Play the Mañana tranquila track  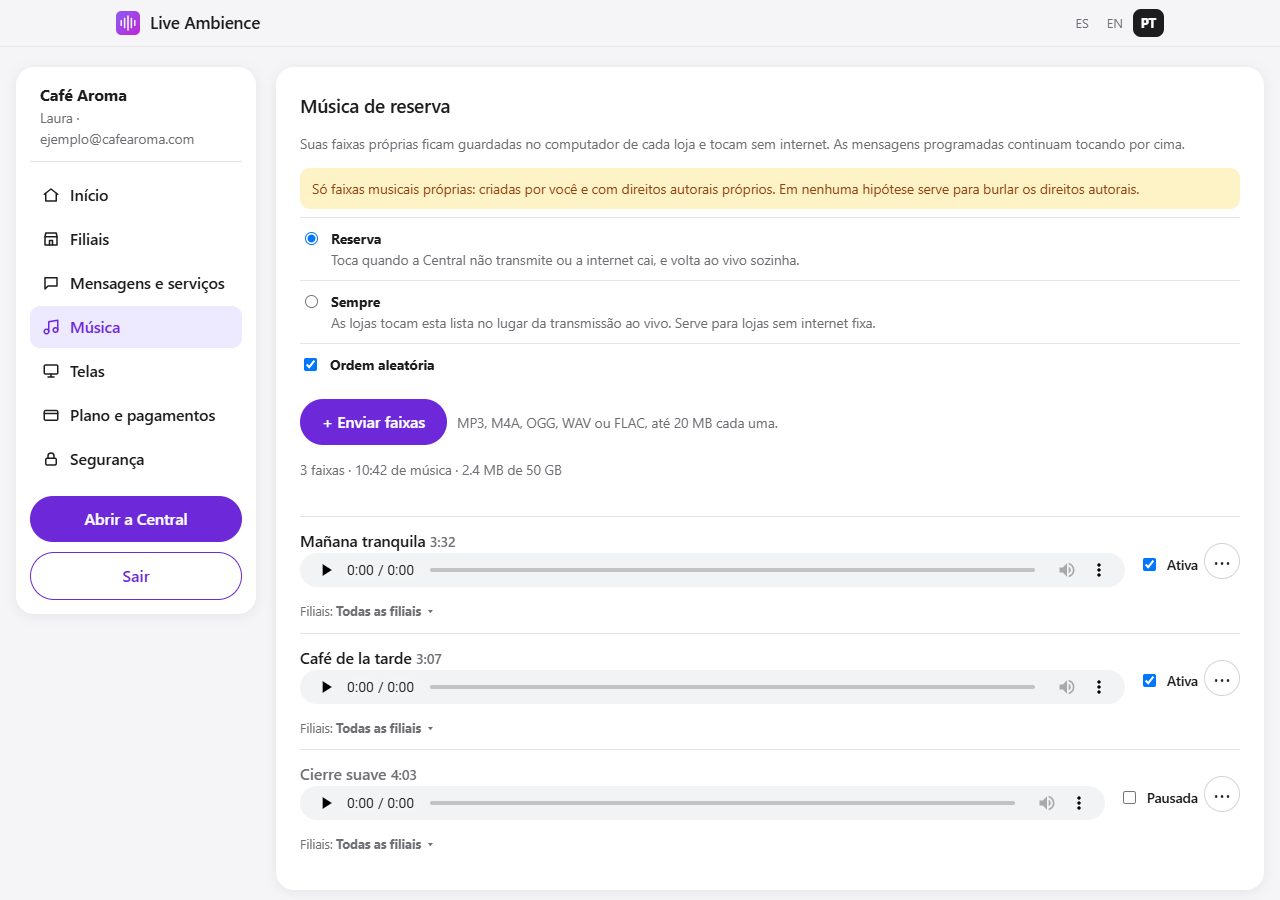pos(326,570)
